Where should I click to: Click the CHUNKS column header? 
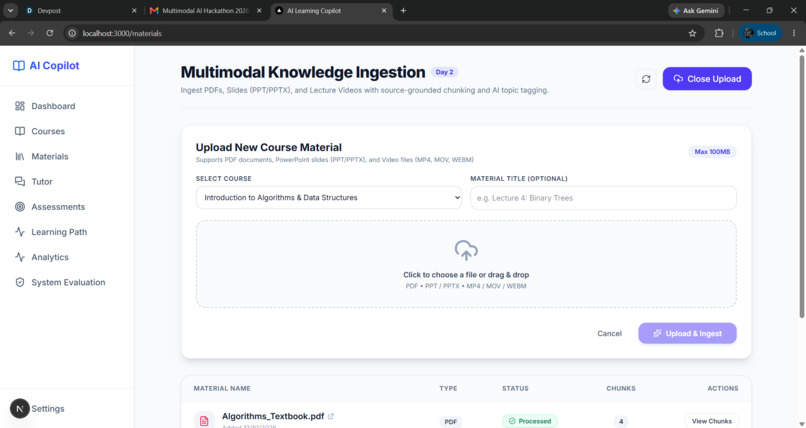pyautogui.click(x=621, y=388)
